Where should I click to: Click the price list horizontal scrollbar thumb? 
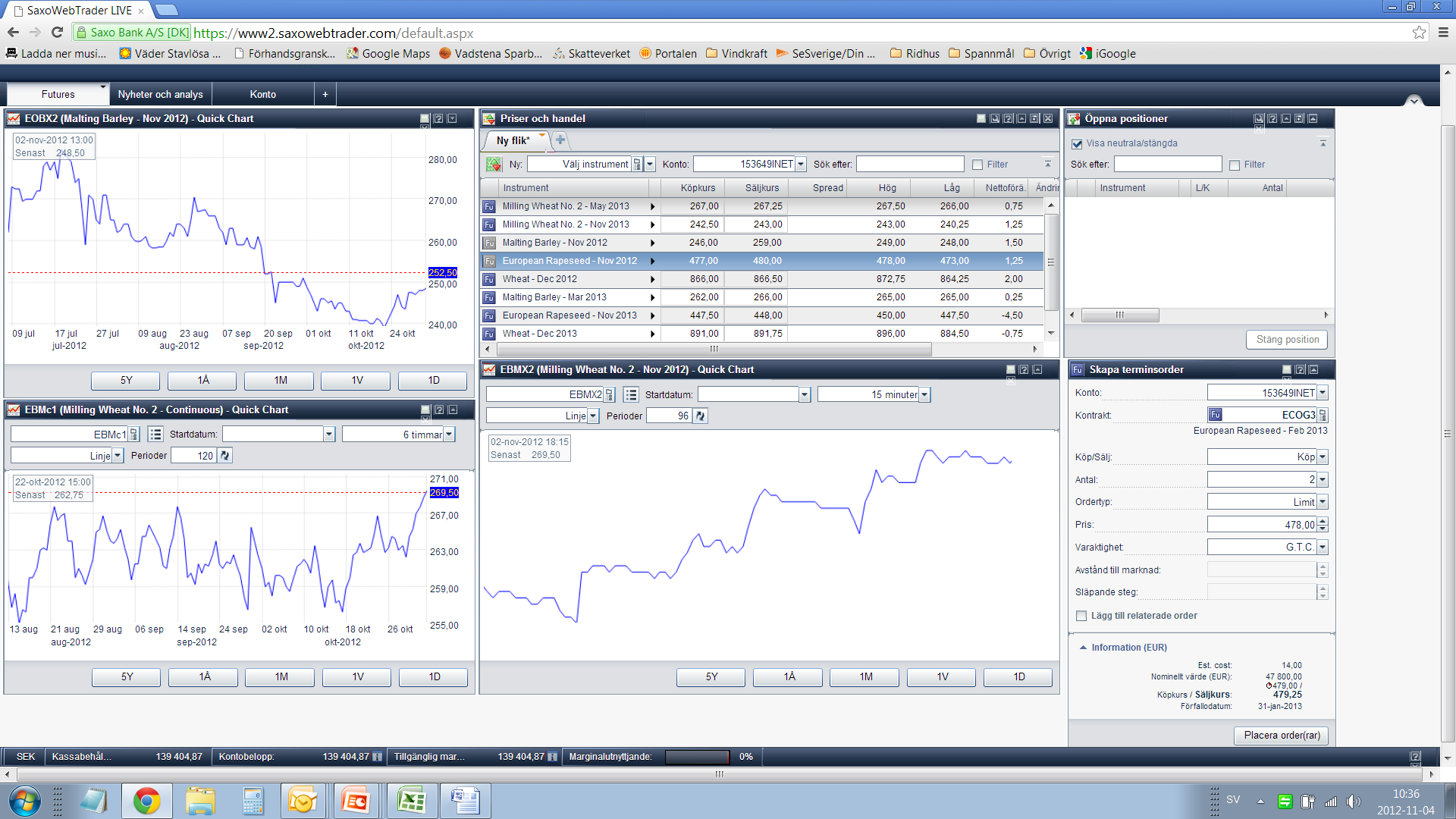pos(713,350)
